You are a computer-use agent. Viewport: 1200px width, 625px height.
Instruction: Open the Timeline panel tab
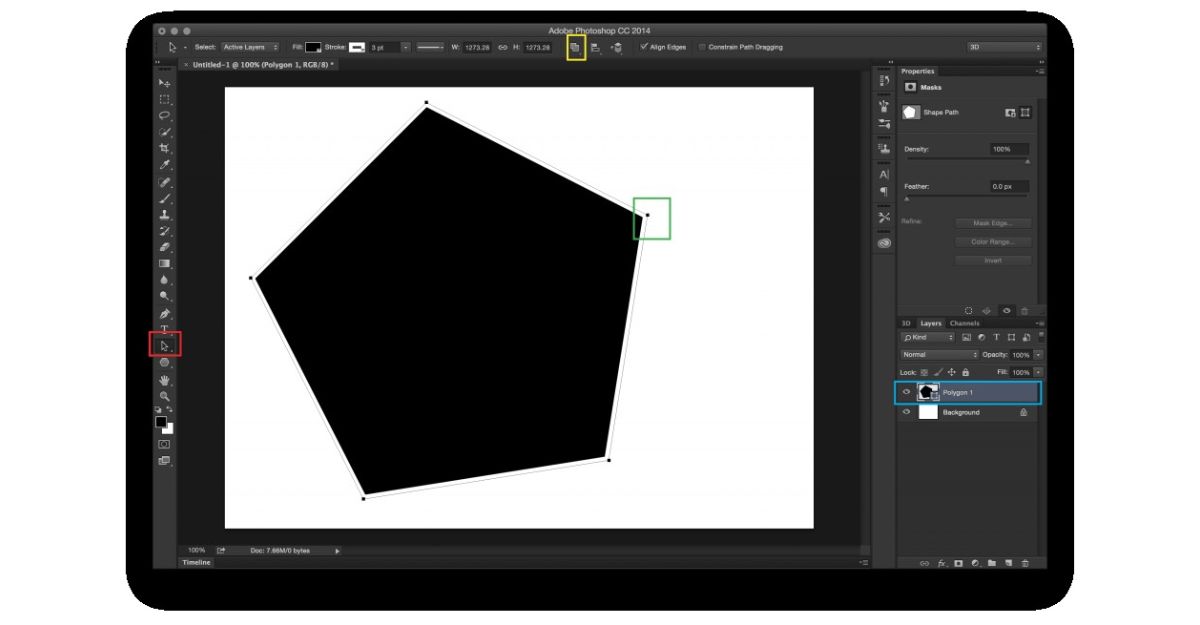coord(196,563)
